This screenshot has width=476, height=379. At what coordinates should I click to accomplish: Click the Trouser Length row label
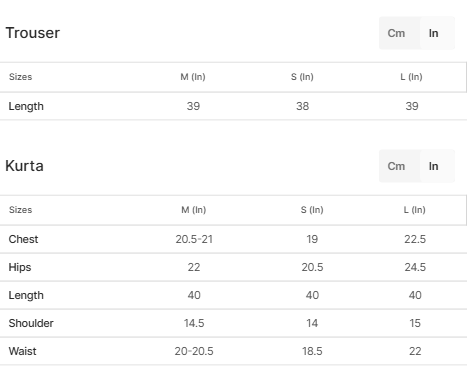[x=26, y=106]
